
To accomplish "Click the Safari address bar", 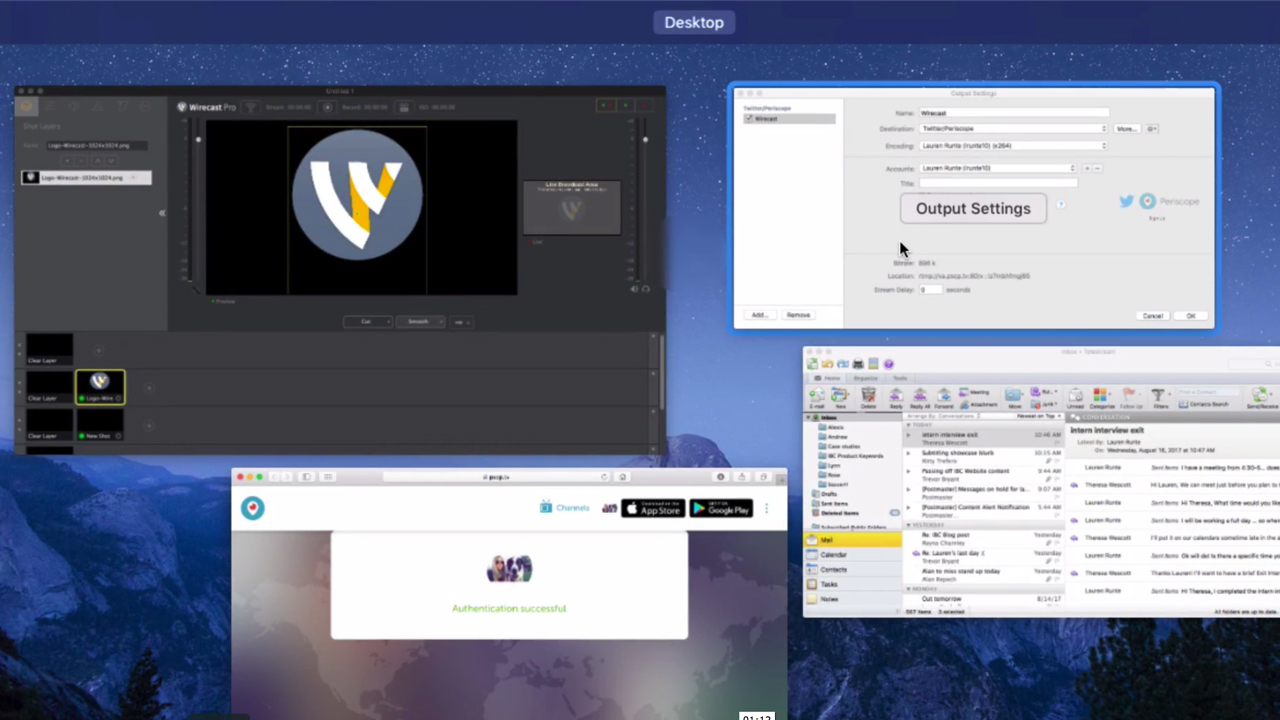I will (497, 477).
